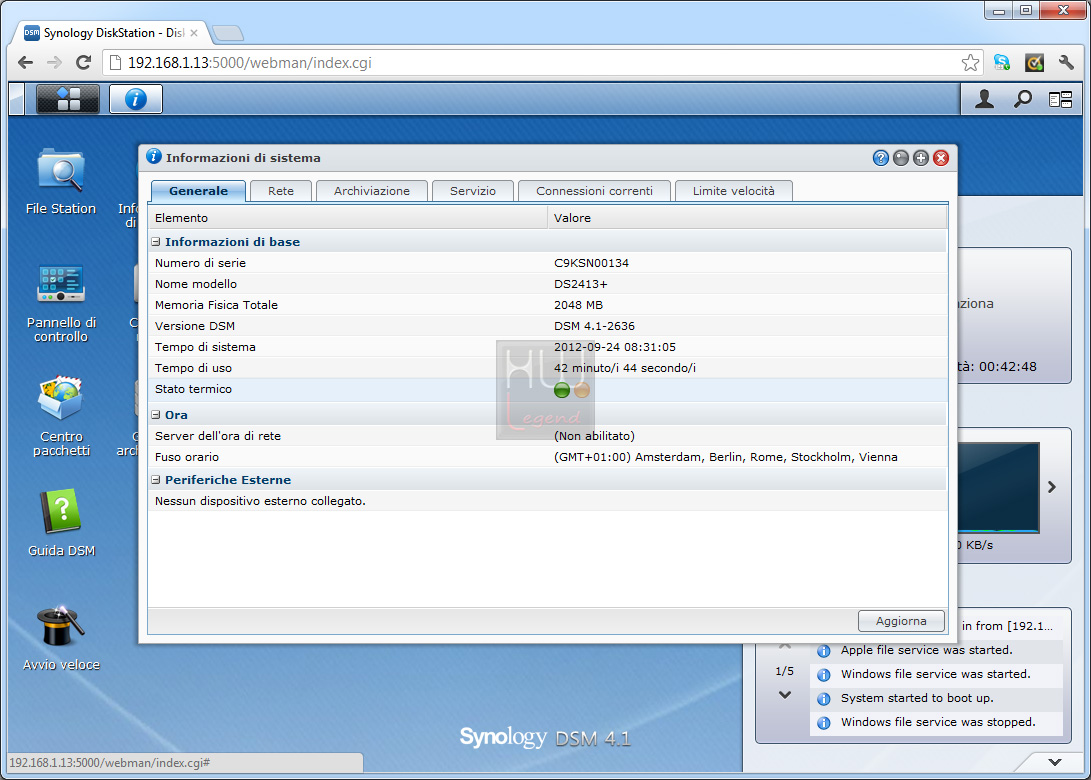The width and height of the screenshot is (1091, 780).
Task: Click the Valore column header
Action: (x=747, y=218)
